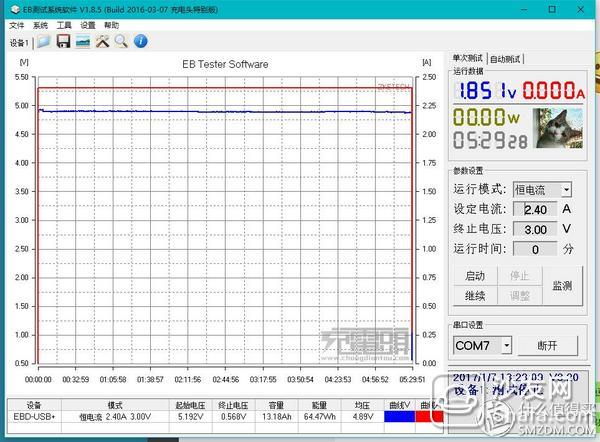Open settings via the tools icon
Image resolution: width=600 pixels, height=442 pixels.
tap(103, 41)
